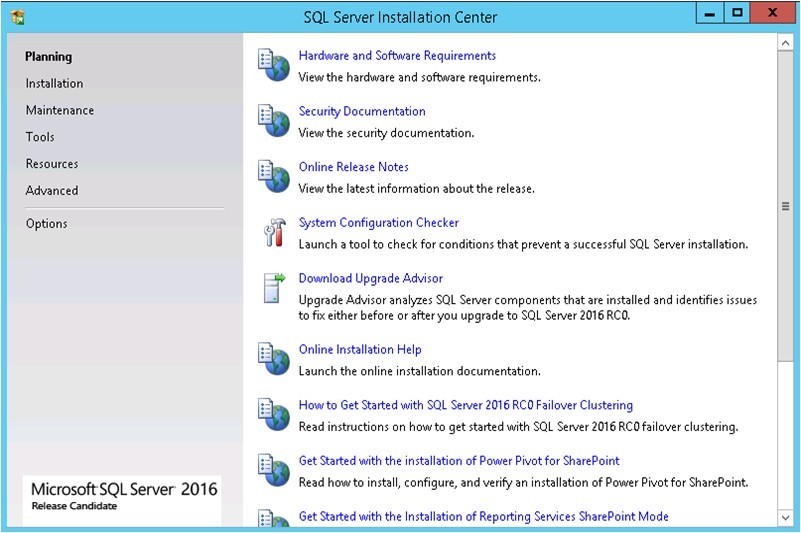Close the SQL Server Installation Center window

pyautogui.click(x=772, y=13)
